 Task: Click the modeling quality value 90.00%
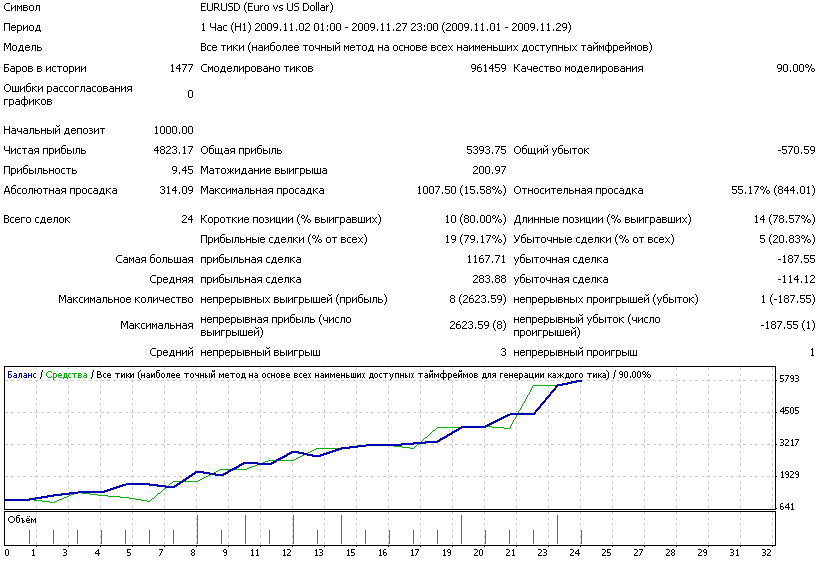click(796, 68)
